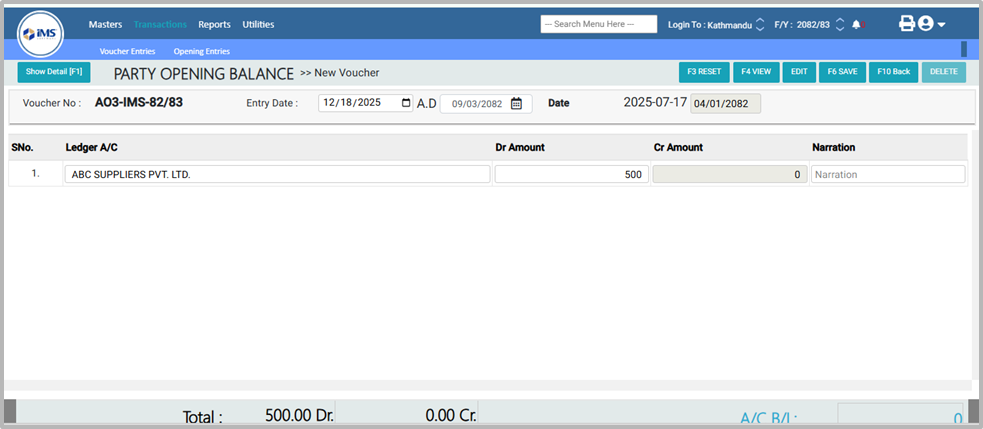Click the Search Menu Here field

[598, 24]
